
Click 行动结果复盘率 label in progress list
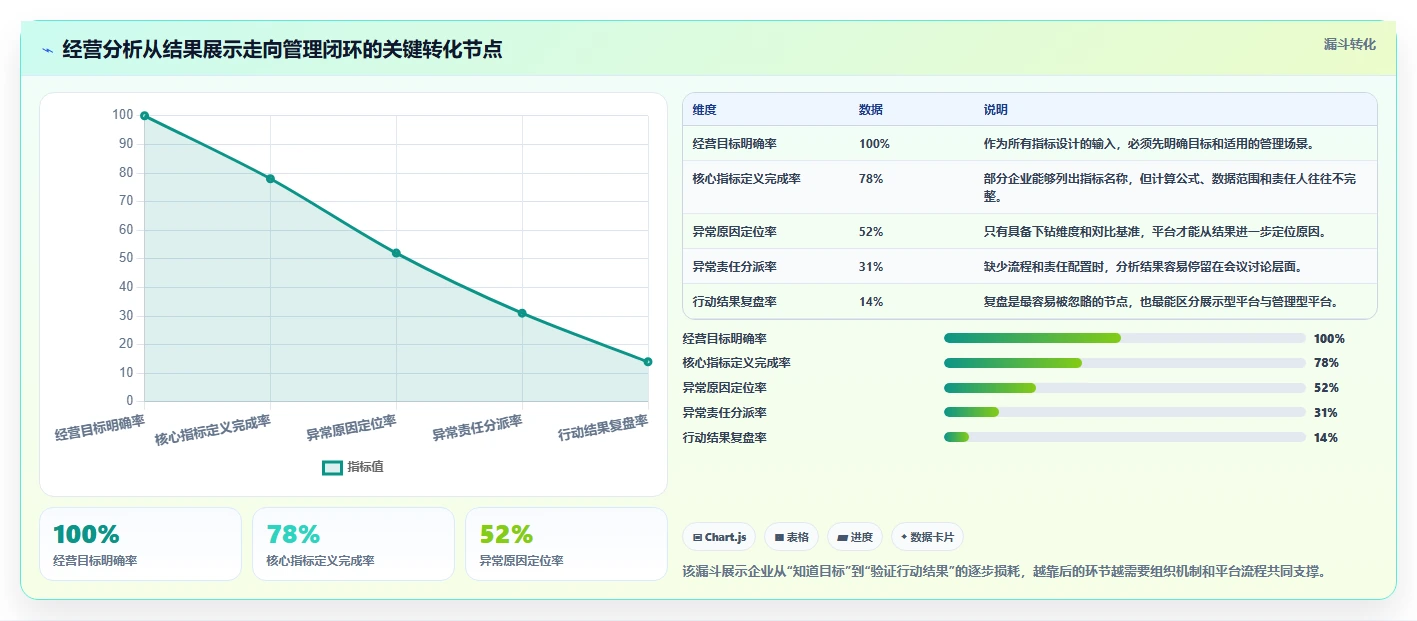tap(724, 438)
